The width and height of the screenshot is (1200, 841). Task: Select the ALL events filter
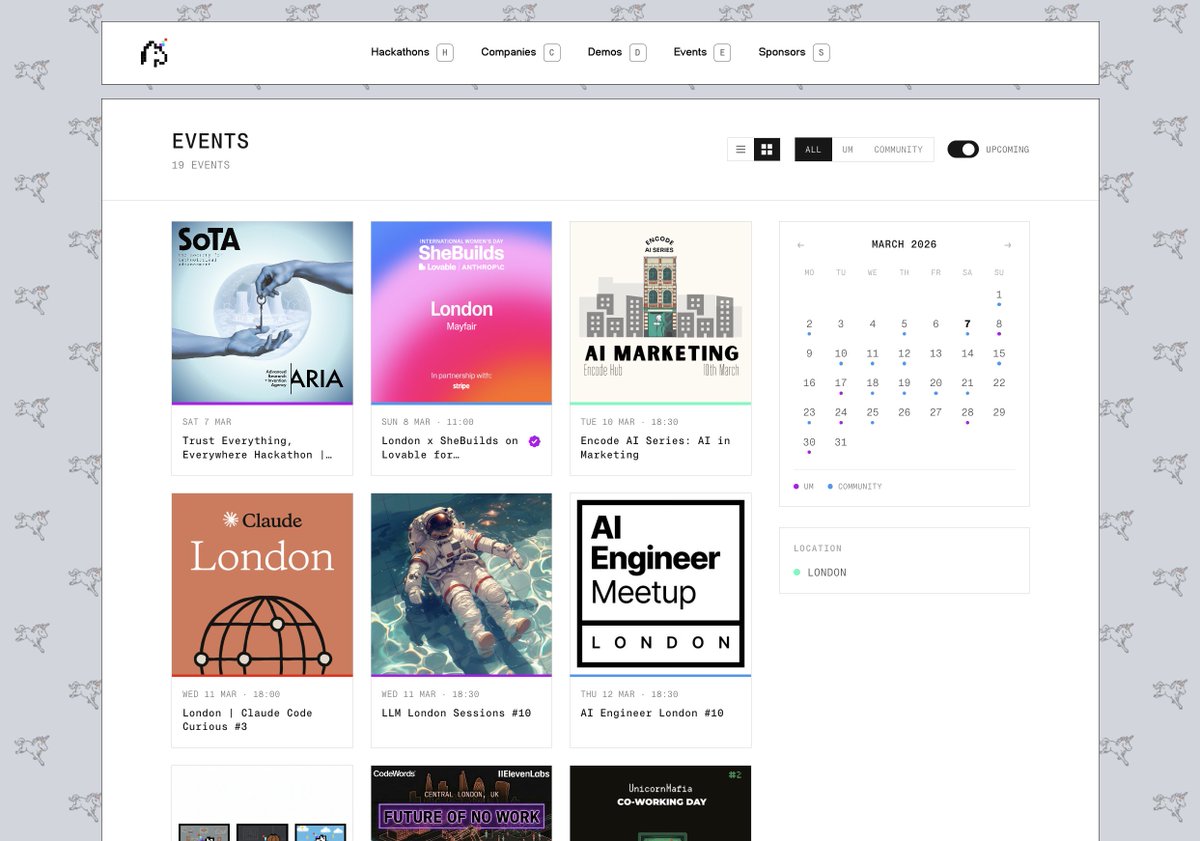813,150
